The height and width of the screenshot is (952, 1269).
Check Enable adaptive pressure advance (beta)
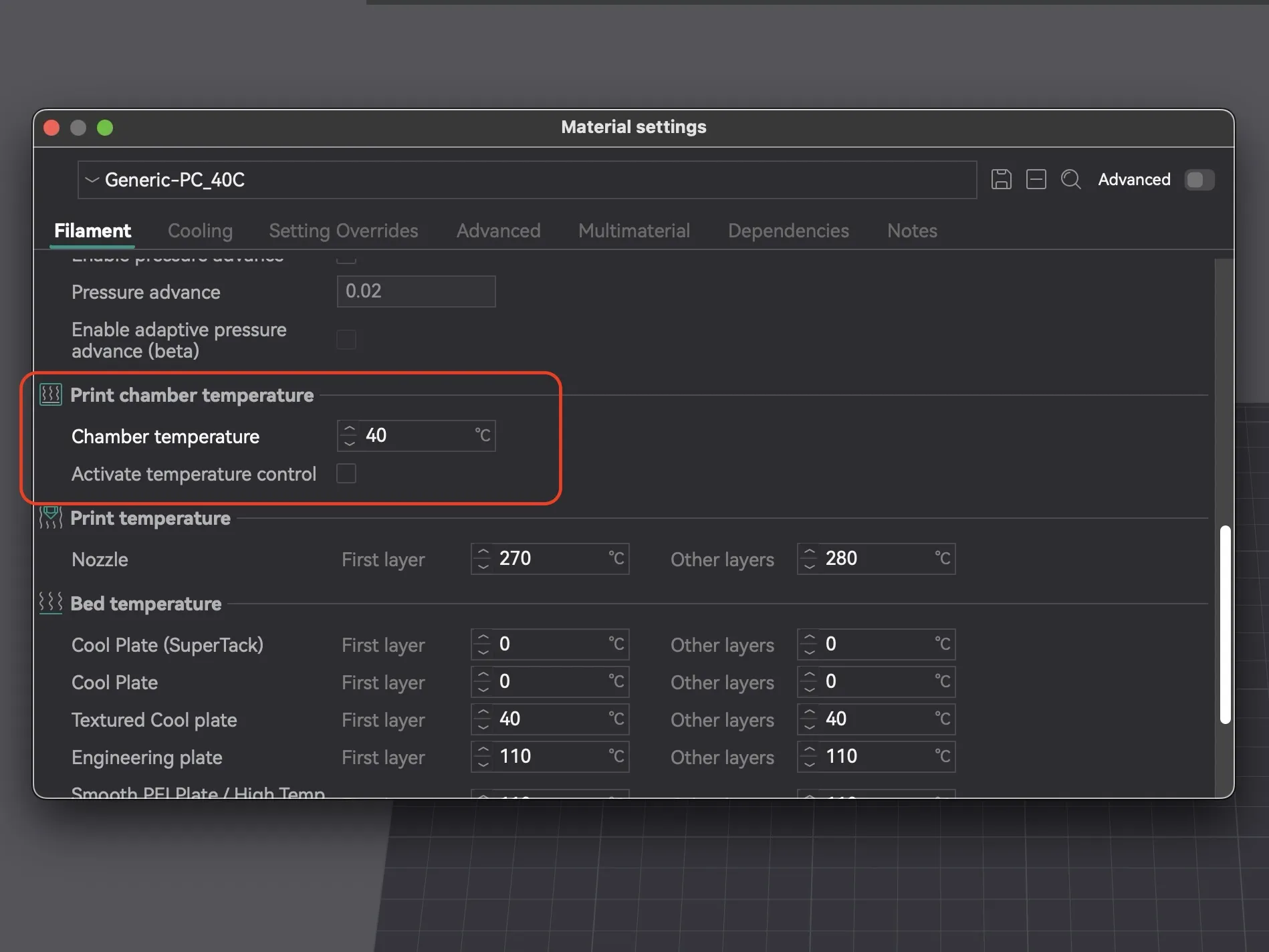(346, 340)
